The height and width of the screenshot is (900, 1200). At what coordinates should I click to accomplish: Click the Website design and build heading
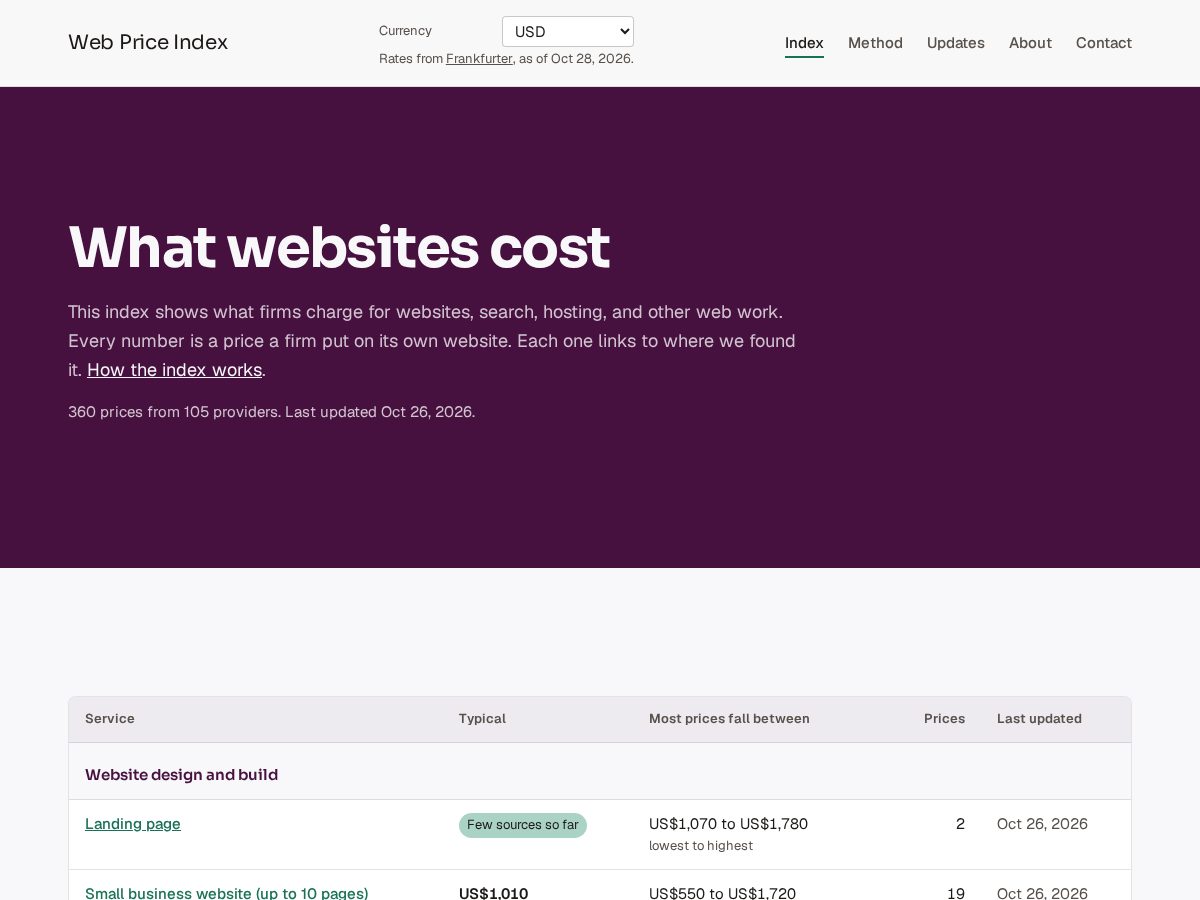tap(181, 775)
